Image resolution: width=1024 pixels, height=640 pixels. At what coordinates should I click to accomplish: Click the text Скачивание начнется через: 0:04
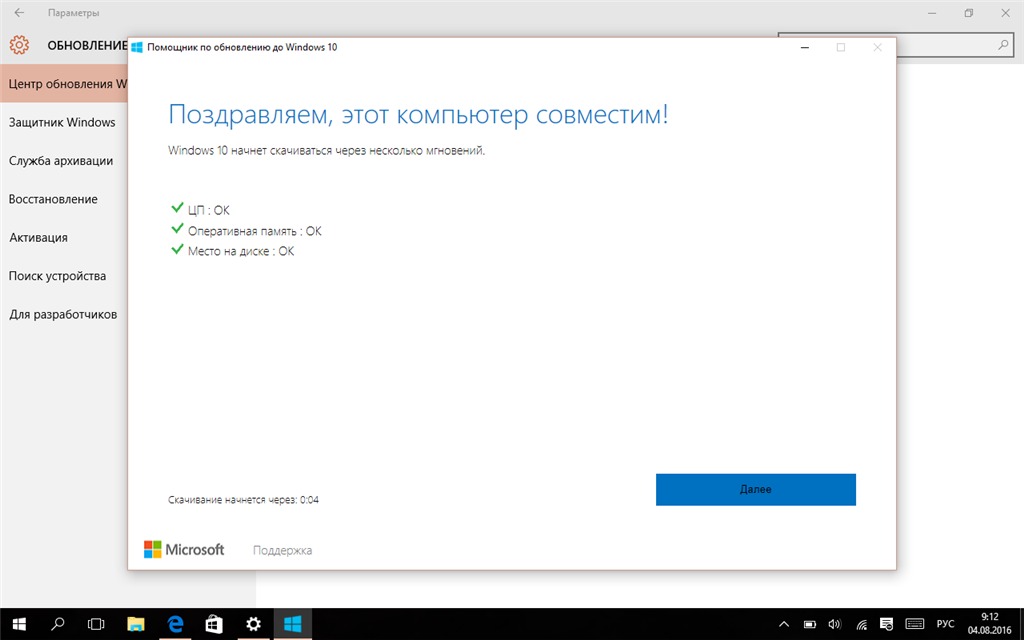244,500
